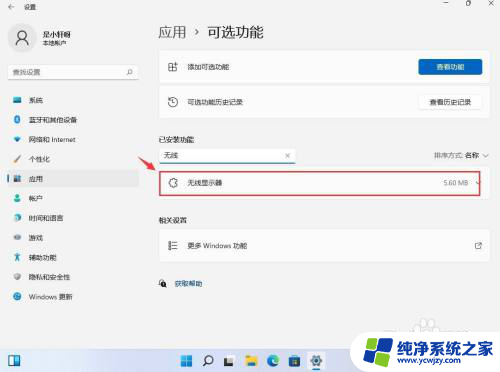This screenshot has height=372, width=500.
Task: Click the time and language globe icon
Action: tap(17, 218)
